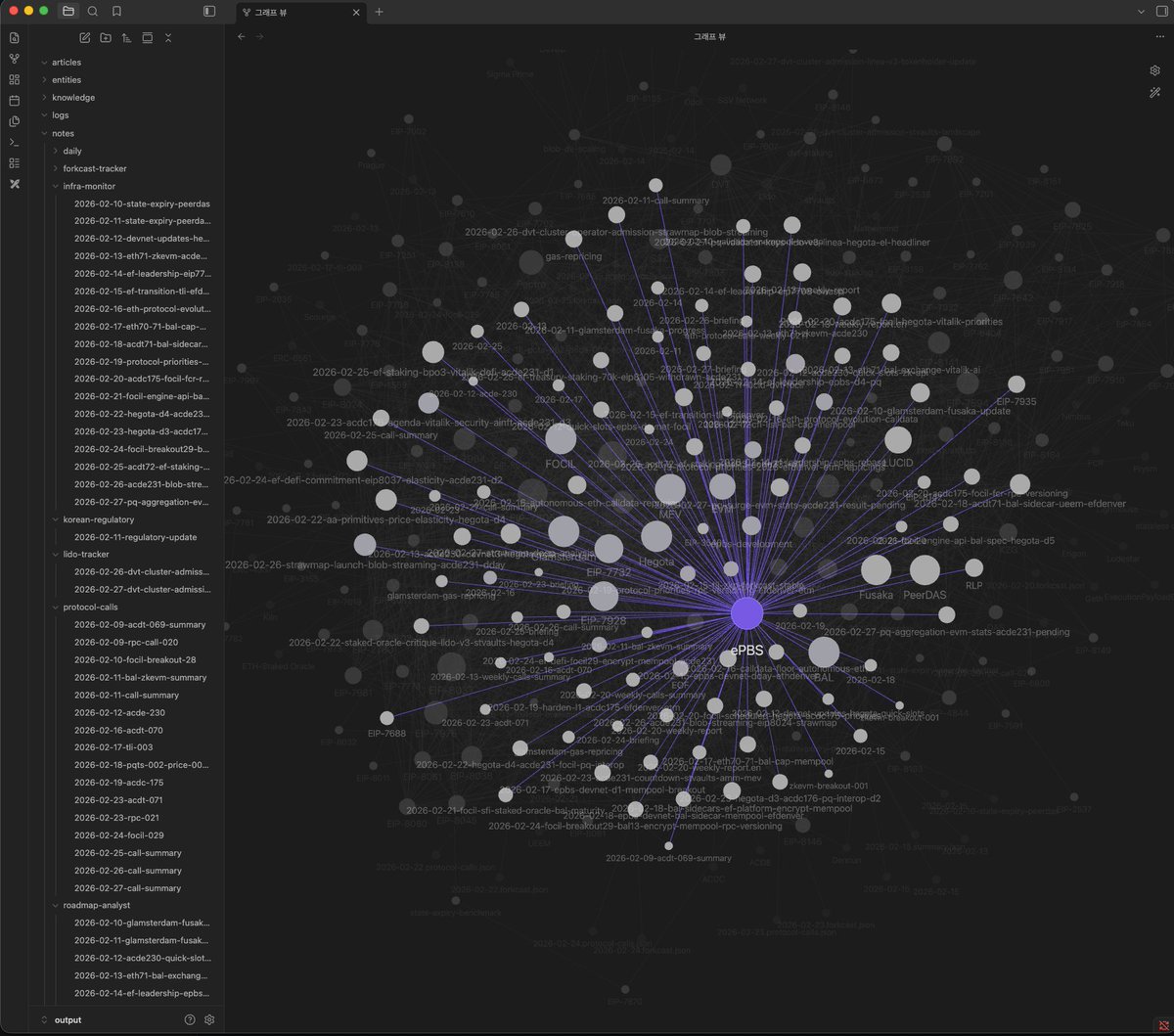Image resolution: width=1174 pixels, height=1036 pixels.
Task: Collapse the roadmap-analyst folder
Action: (x=96, y=906)
